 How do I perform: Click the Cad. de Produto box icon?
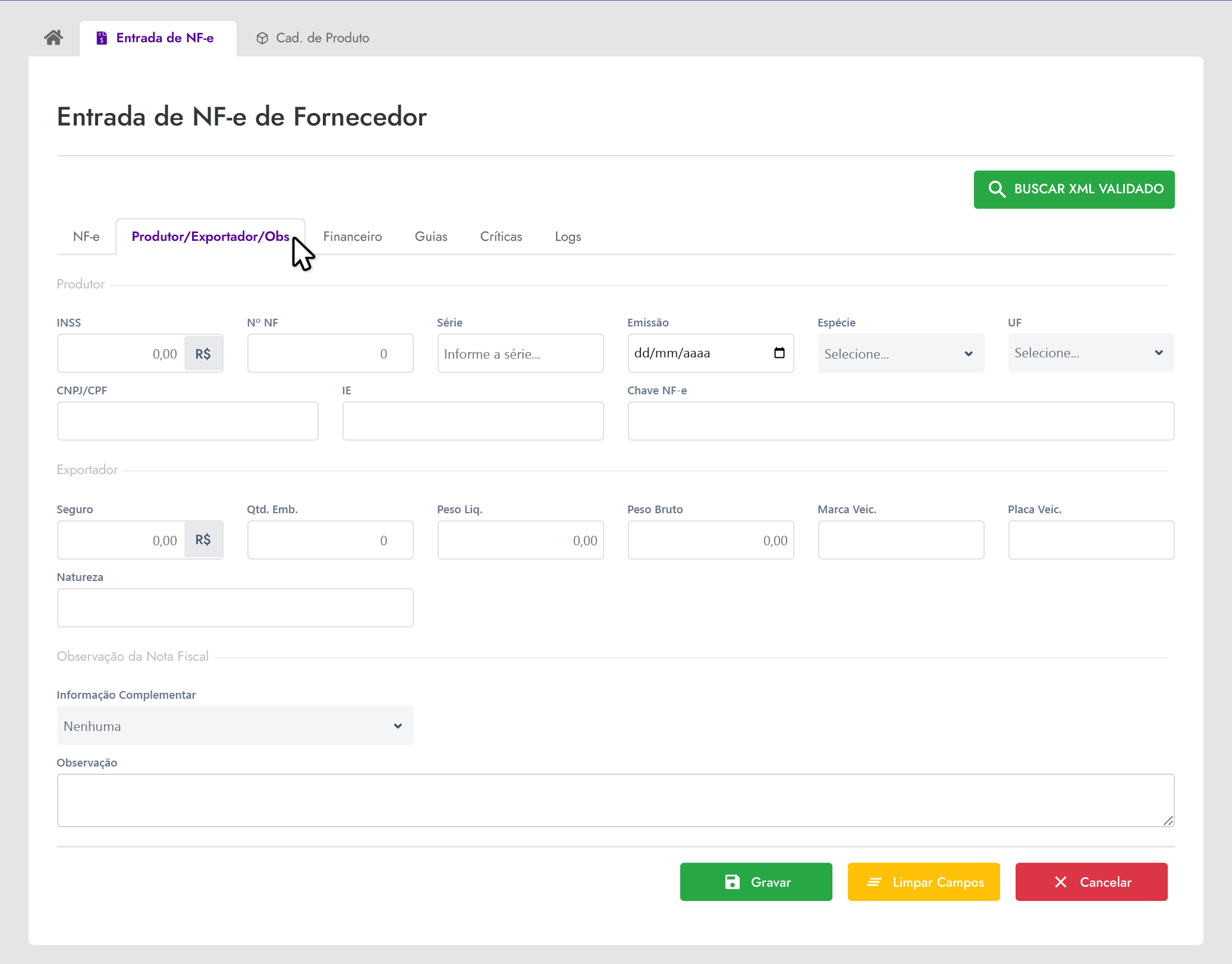262,38
